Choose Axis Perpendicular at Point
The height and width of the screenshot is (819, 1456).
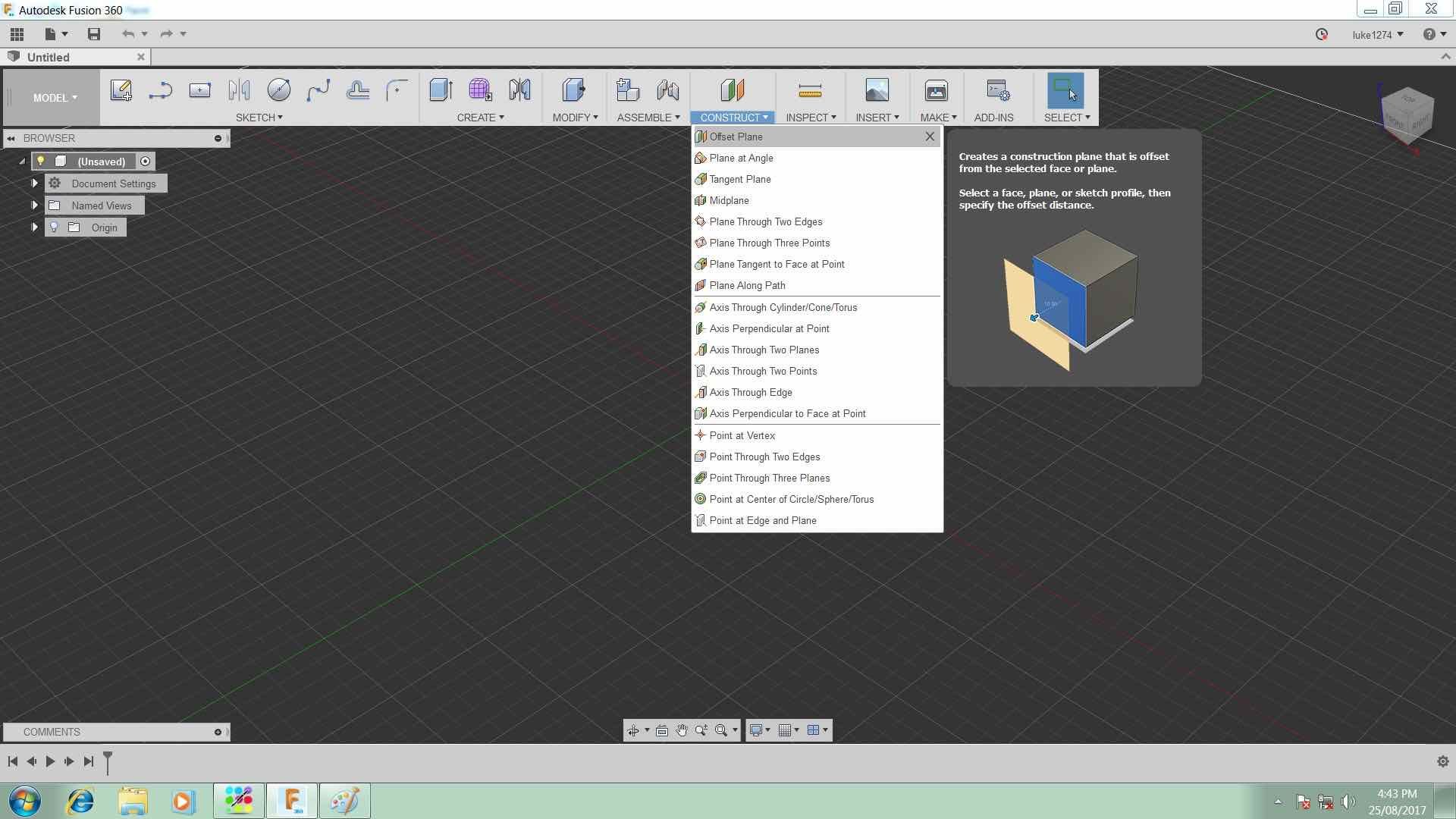pos(817,328)
